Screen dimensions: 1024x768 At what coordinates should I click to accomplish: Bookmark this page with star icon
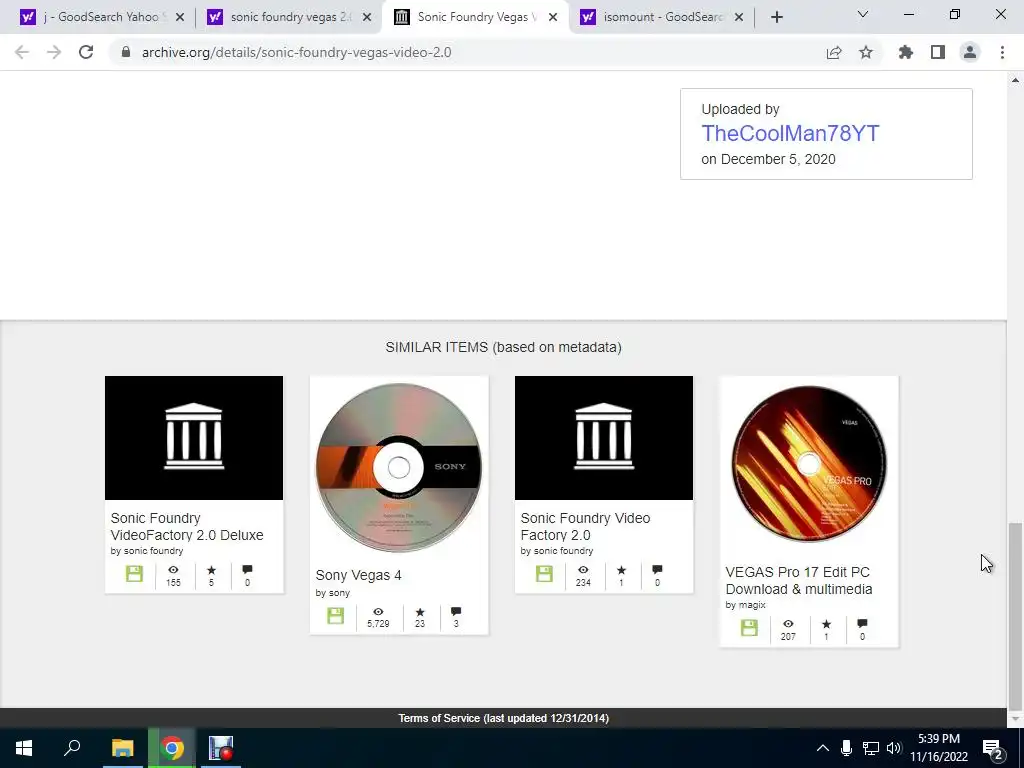[866, 52]
